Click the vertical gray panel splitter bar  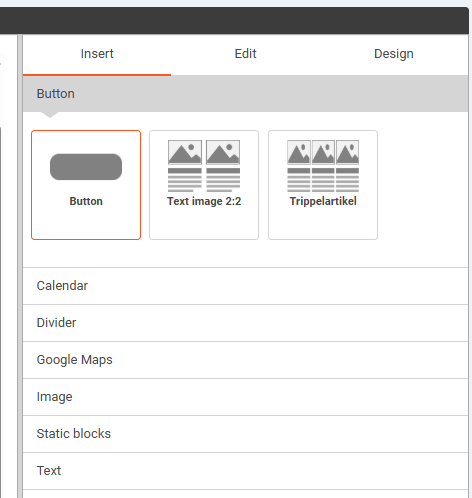tap(20, 266)
